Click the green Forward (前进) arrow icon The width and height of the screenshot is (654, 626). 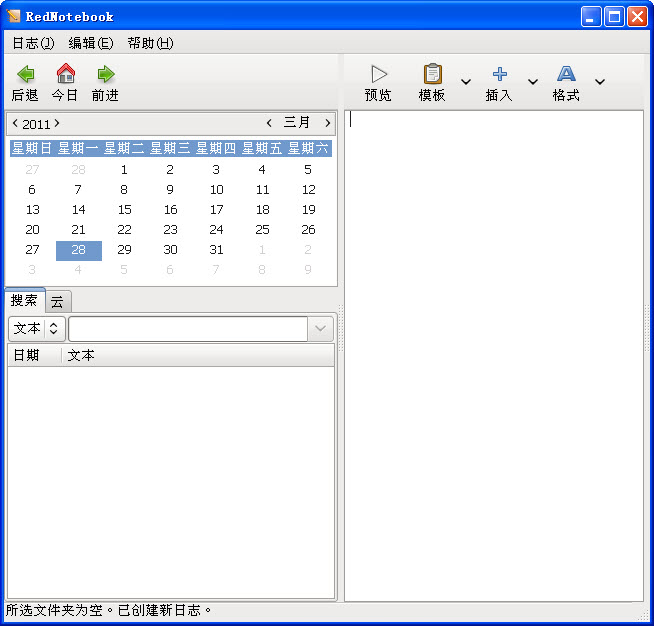pyautogui.click(x=105, y=74)
